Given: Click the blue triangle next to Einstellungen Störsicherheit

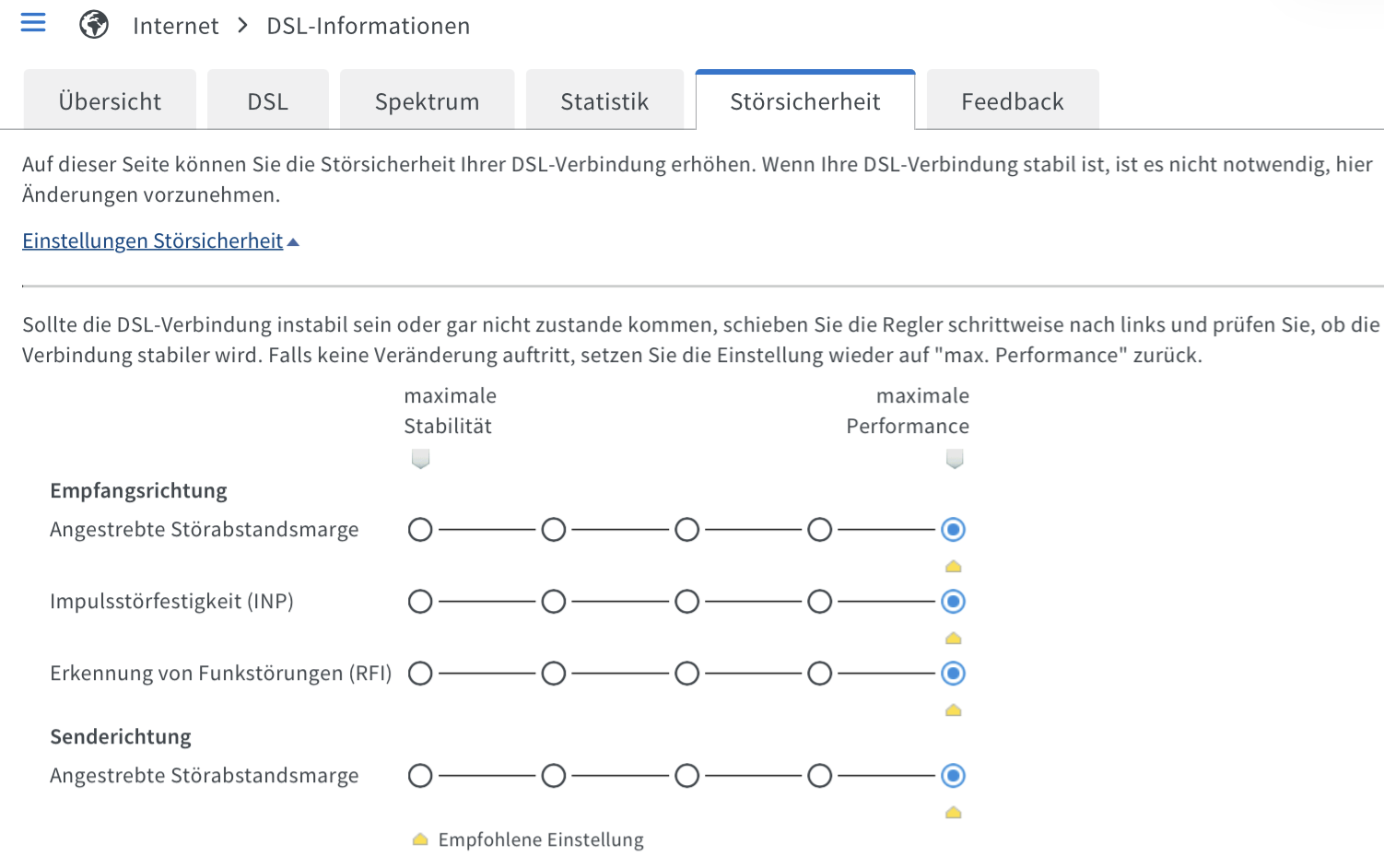Looking at the screenshot, I should click(x=293, y=242).
